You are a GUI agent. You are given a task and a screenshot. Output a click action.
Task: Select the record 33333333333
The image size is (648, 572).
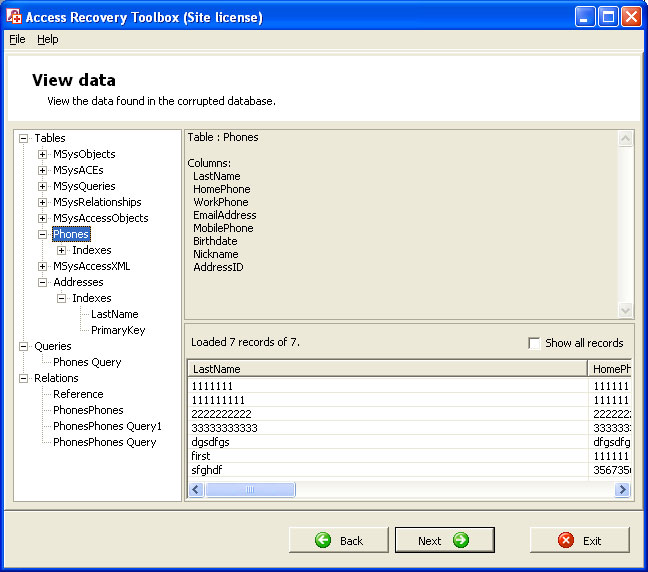click(388, 428)
